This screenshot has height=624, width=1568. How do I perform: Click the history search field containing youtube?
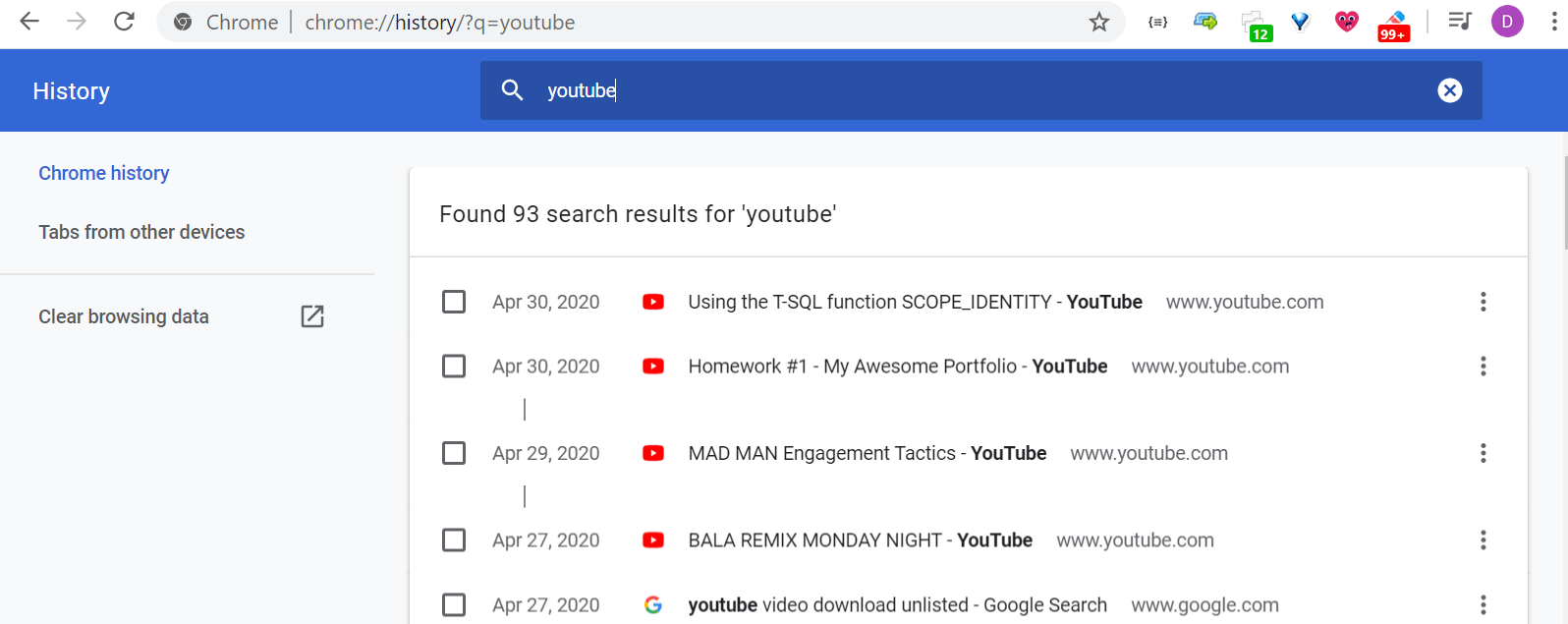click(980, 90)
